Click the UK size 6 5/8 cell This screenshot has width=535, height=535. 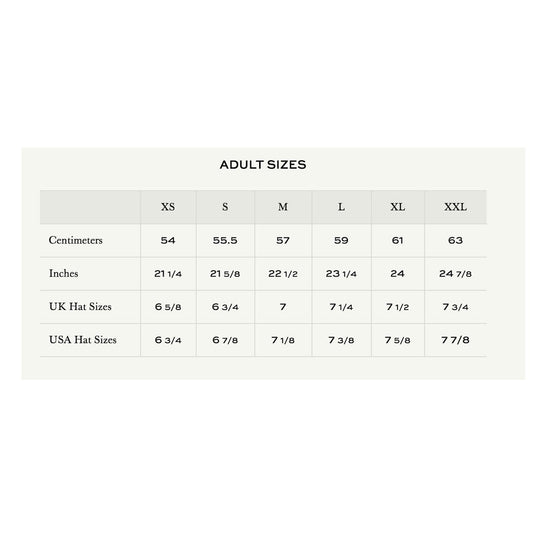tap(168, 307)
